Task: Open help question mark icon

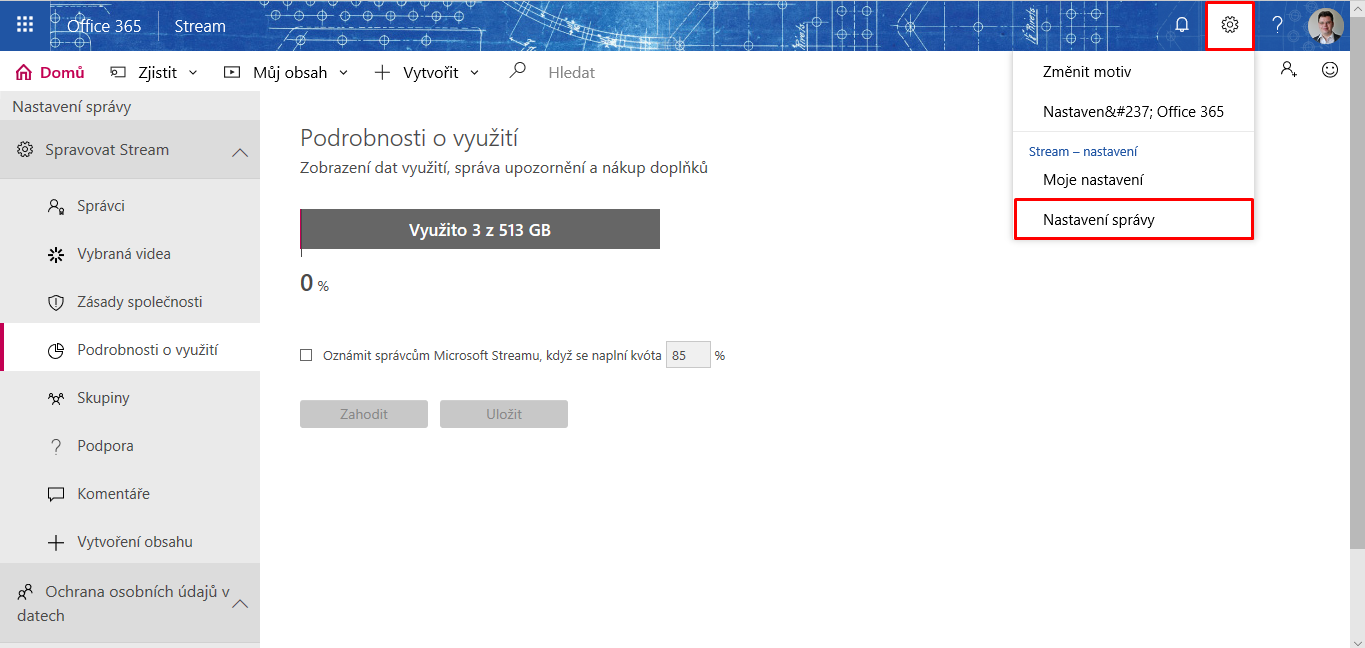Action: coord(1277,25)
